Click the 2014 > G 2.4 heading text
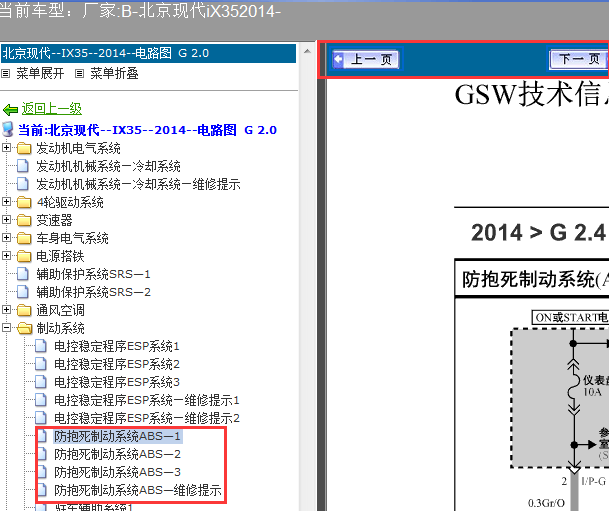The width and height of the screenshot is (609, 511). tap(538, 233)
